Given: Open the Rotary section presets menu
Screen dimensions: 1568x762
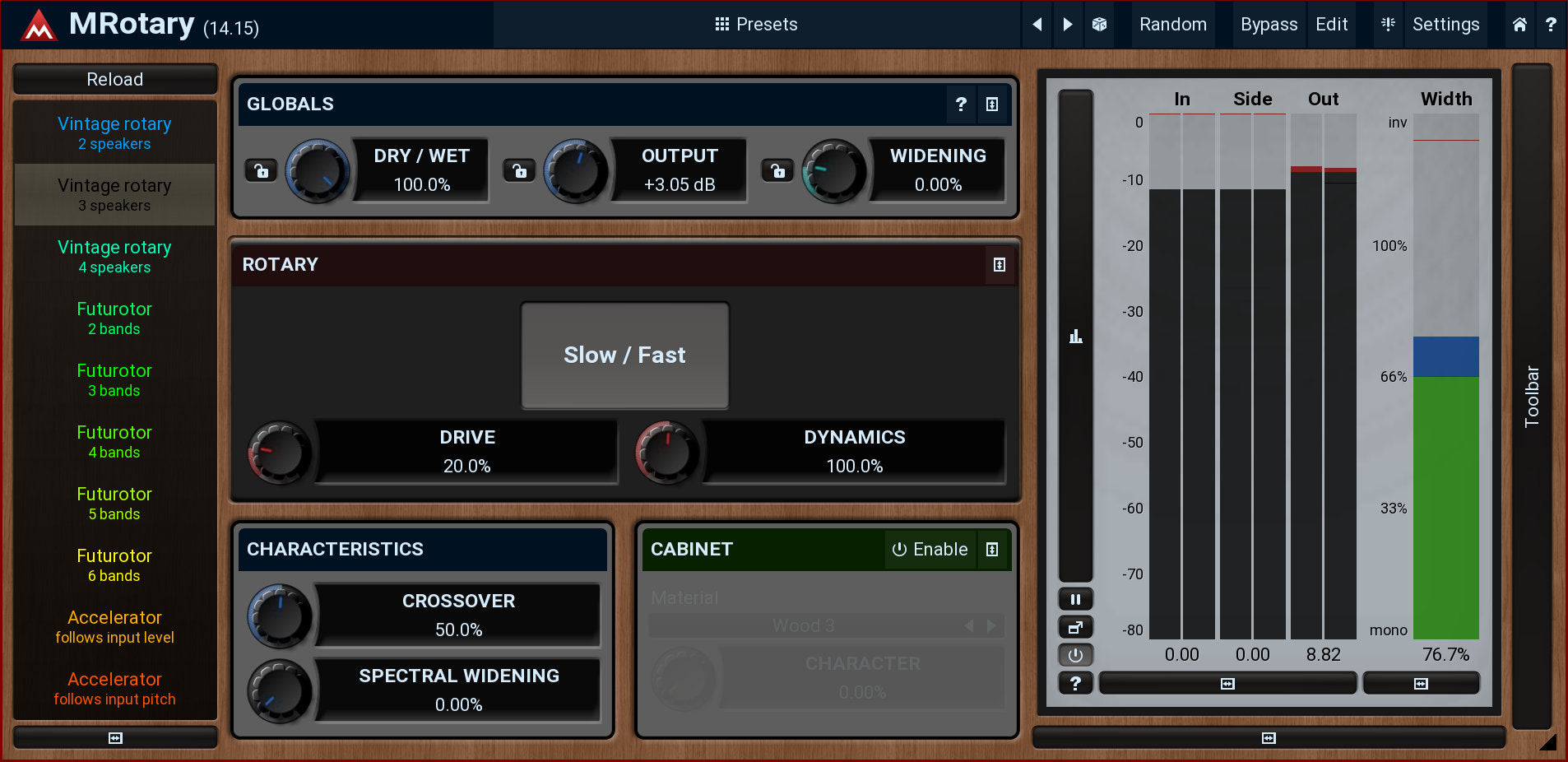Looking at the screenshot, I should point(999,265).
